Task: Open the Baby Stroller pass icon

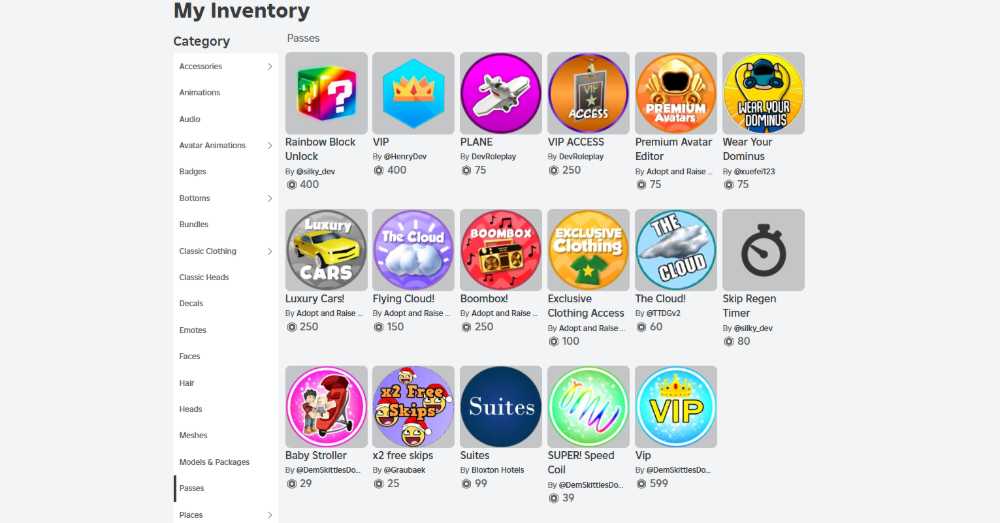Action: tap(326, 406)
